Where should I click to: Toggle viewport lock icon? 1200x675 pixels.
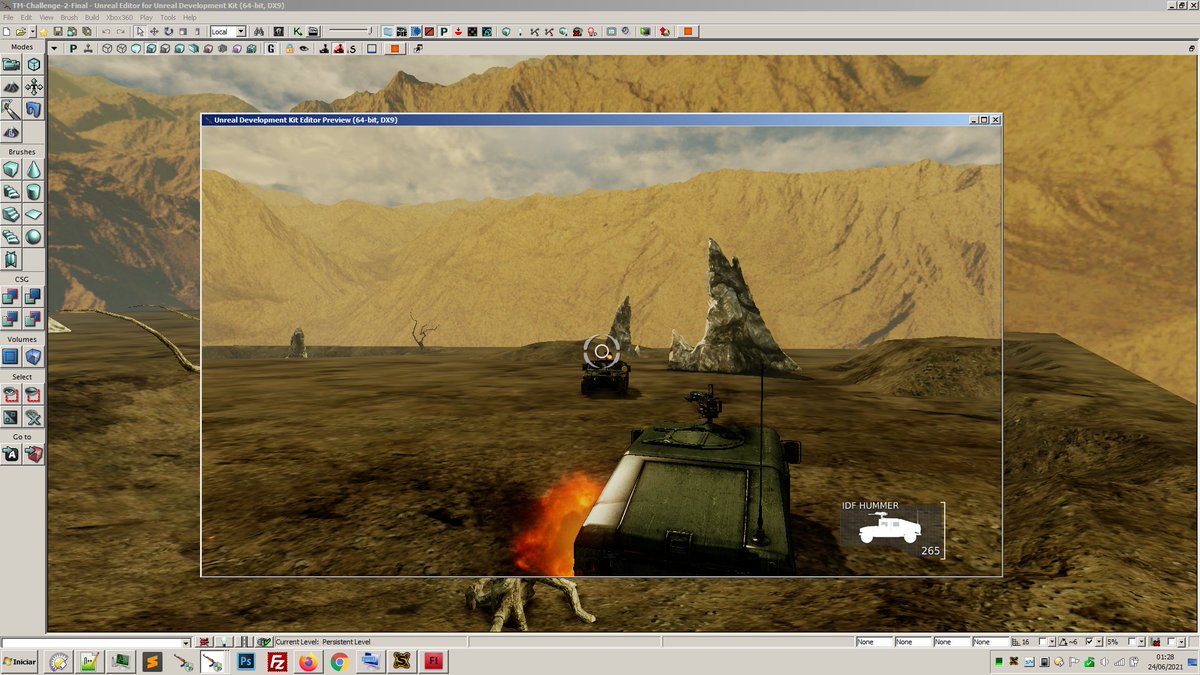289,48
